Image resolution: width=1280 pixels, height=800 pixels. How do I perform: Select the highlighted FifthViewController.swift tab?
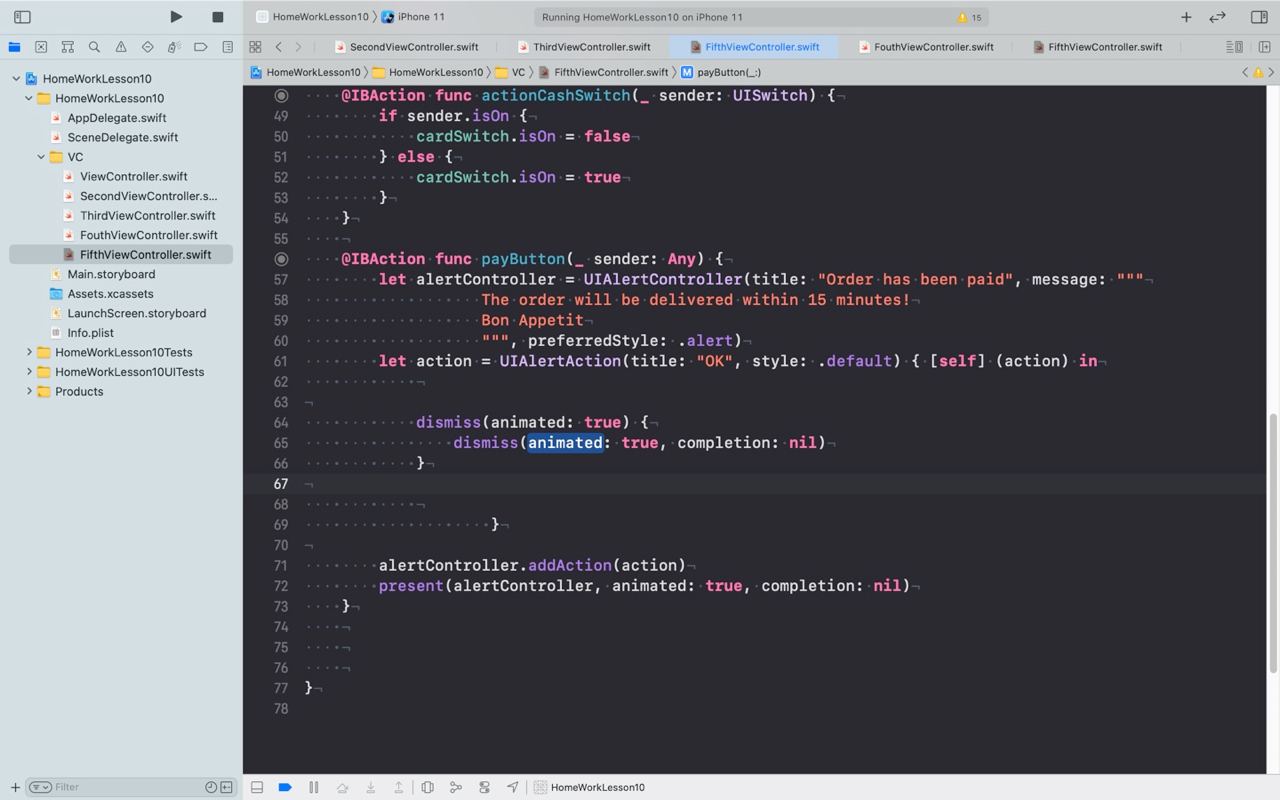click(x=755, y=47)
